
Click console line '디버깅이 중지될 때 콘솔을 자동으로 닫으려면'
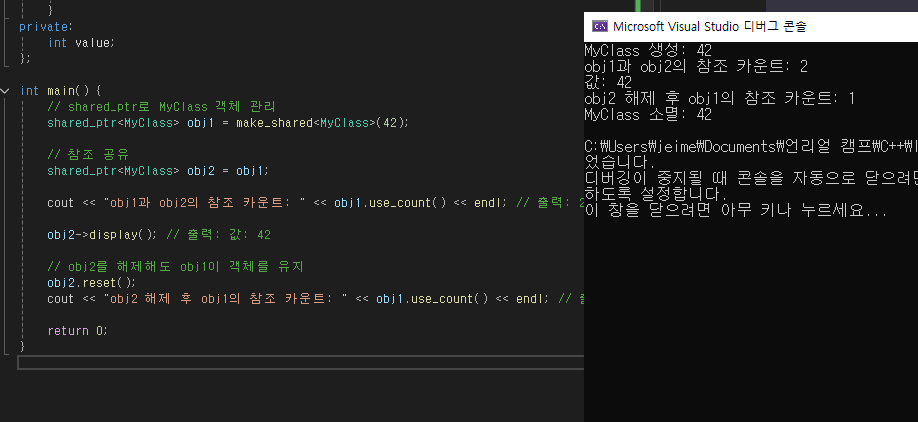(x=751, y=178)
